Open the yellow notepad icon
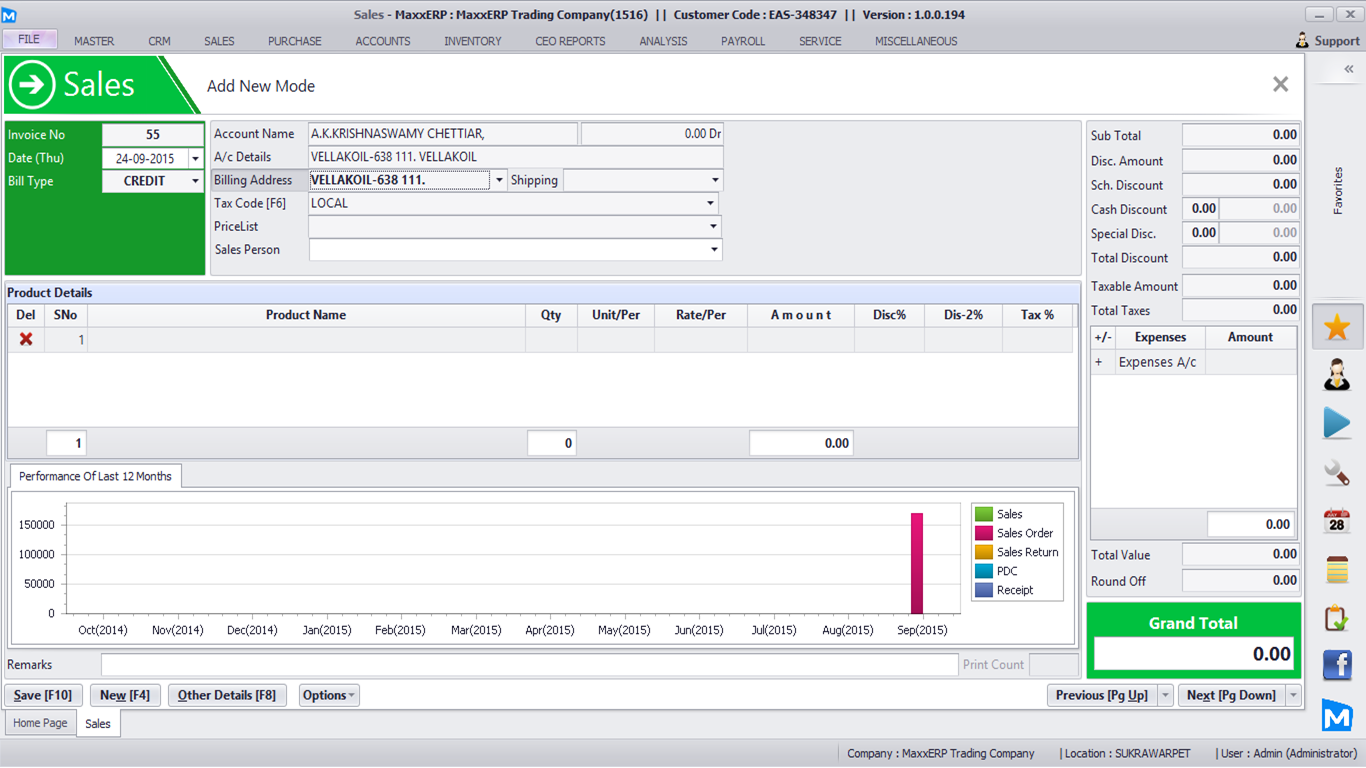 pyautogui.click(x=1337, y=569)
